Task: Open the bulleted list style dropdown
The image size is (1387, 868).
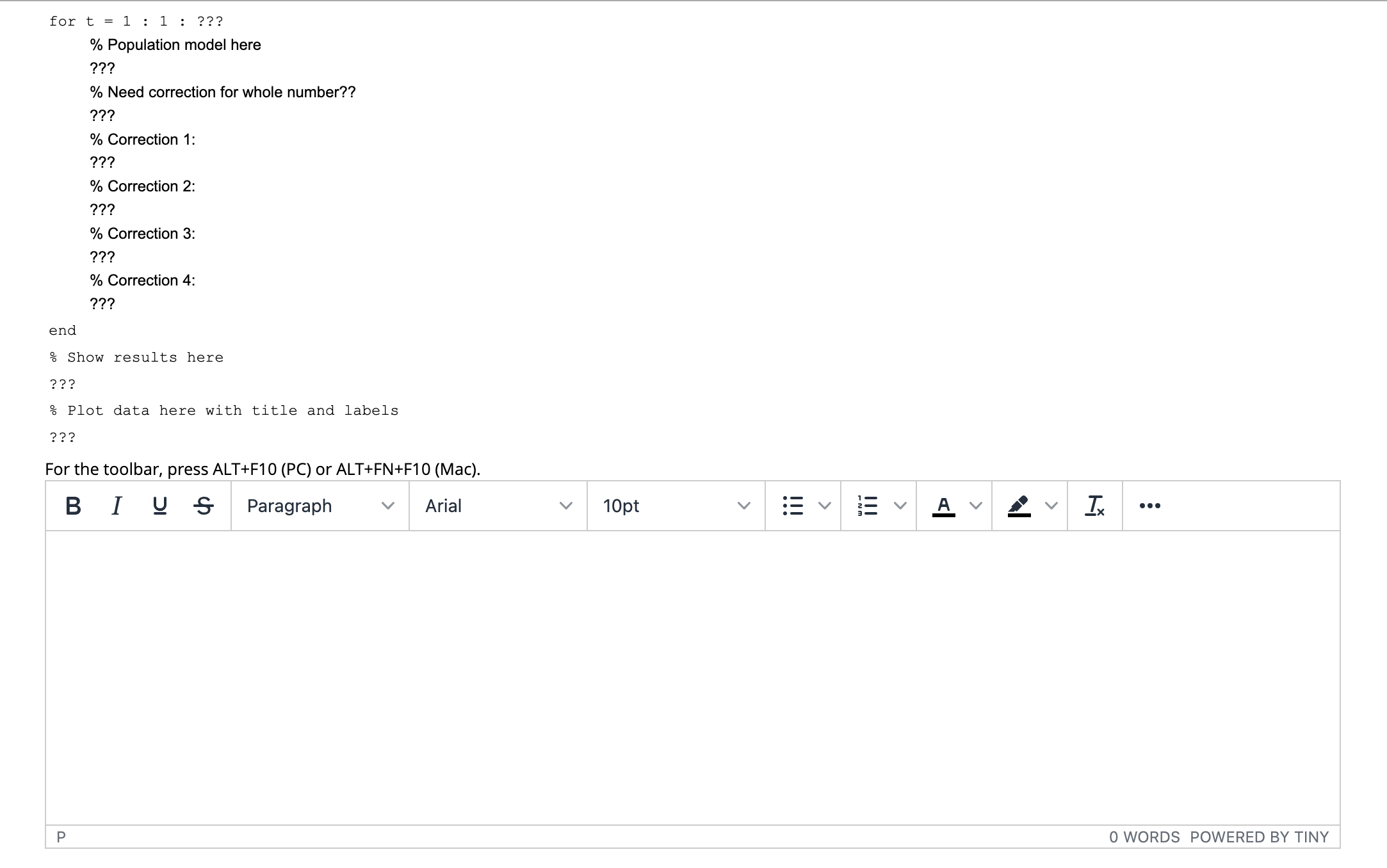Action: pos(825,506)
